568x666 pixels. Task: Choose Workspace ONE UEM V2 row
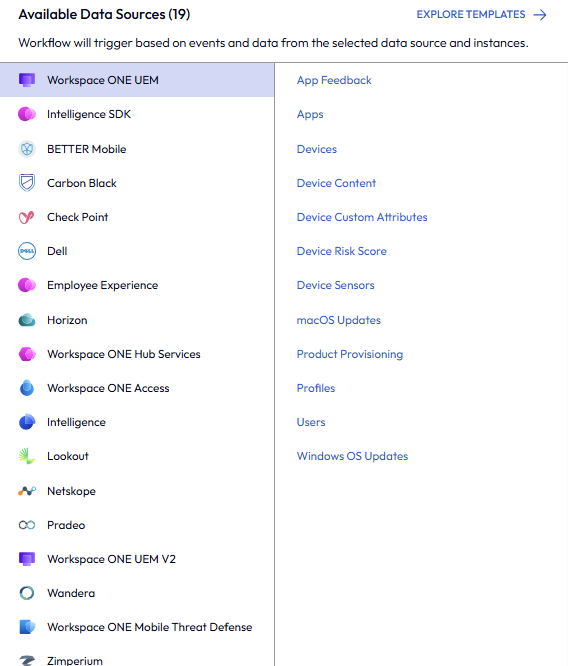(x=137, y=559)
